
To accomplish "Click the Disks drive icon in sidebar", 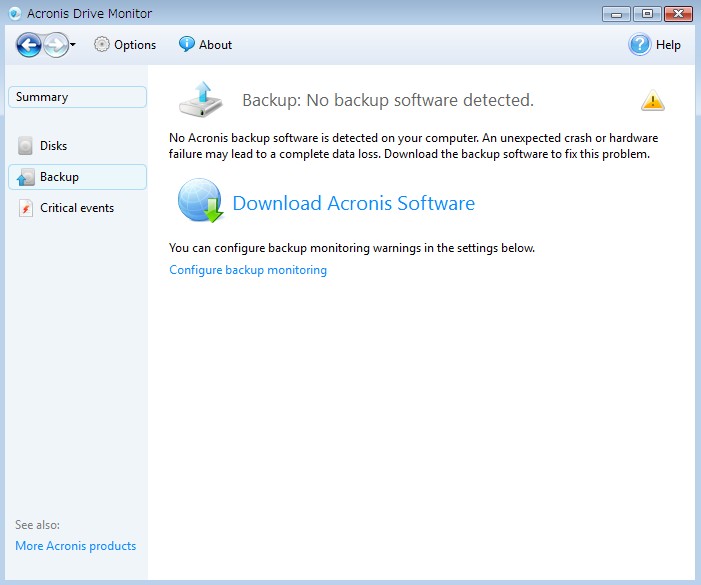I will coord(25,146).
